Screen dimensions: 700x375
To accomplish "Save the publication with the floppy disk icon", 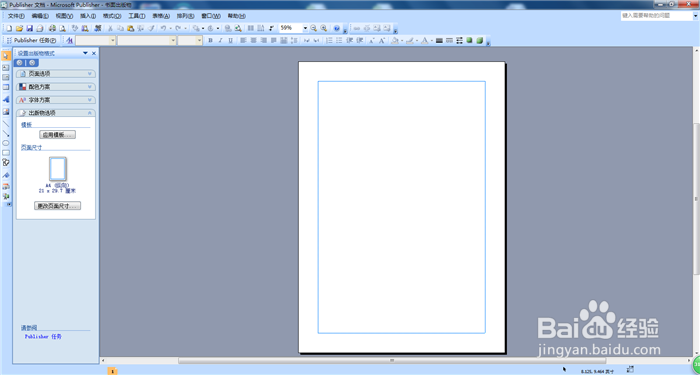I will 29,28.
